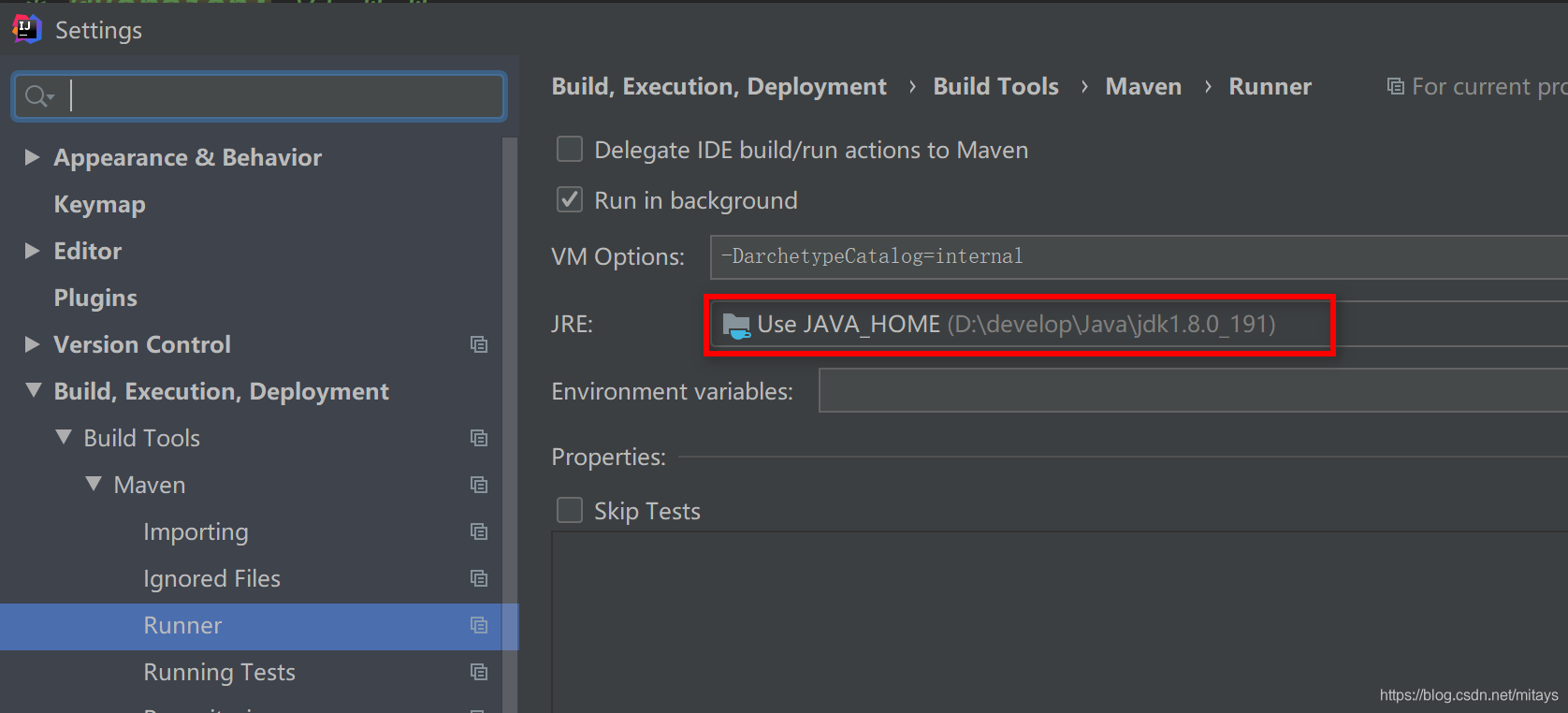Focus the settings search field

coord(259,95)
